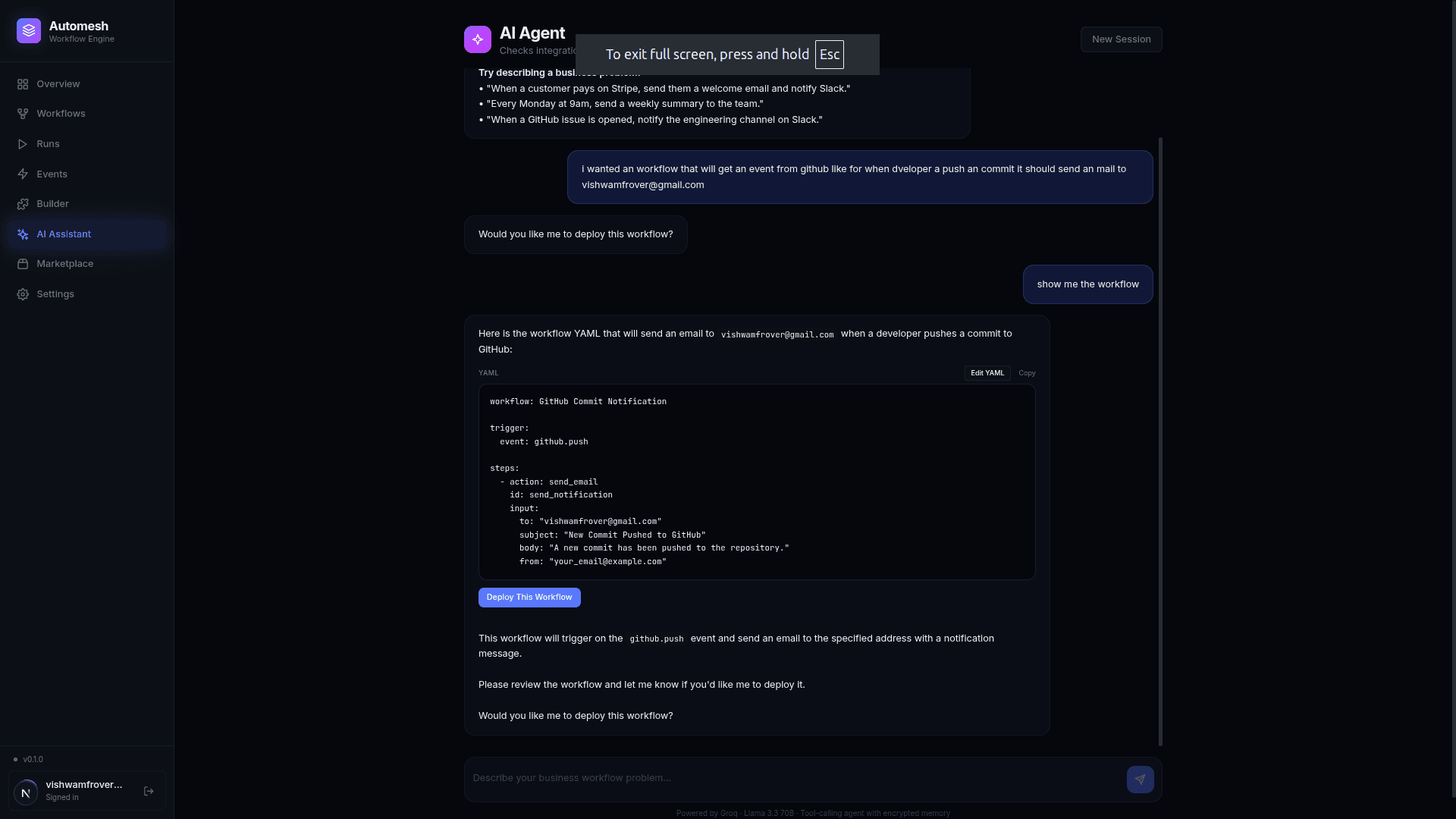Click the Automesh logo icon

pyautogui.click(x=29, y=31)
